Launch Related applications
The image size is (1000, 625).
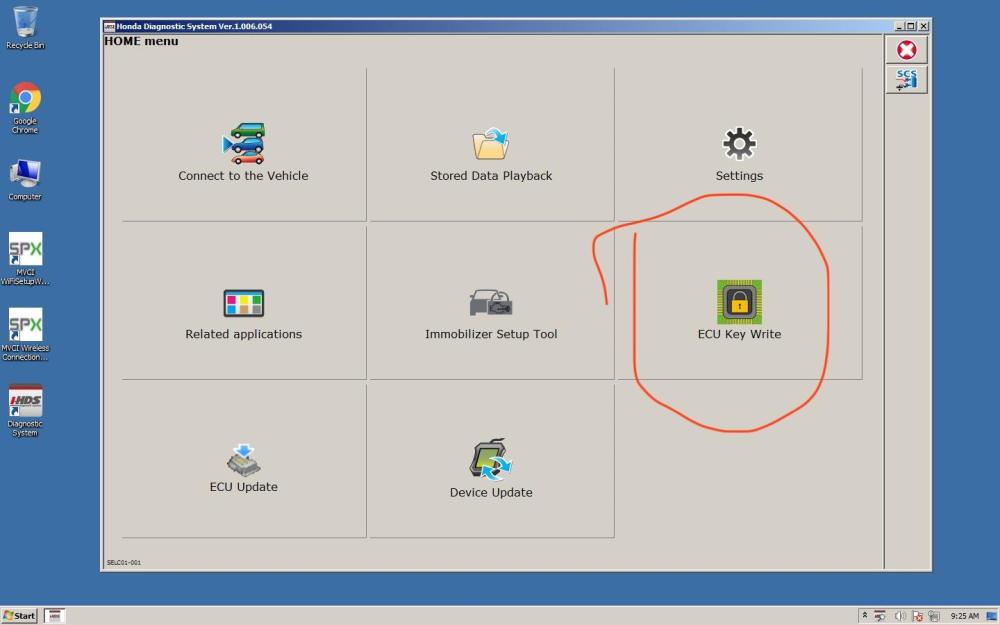[244, 303]
